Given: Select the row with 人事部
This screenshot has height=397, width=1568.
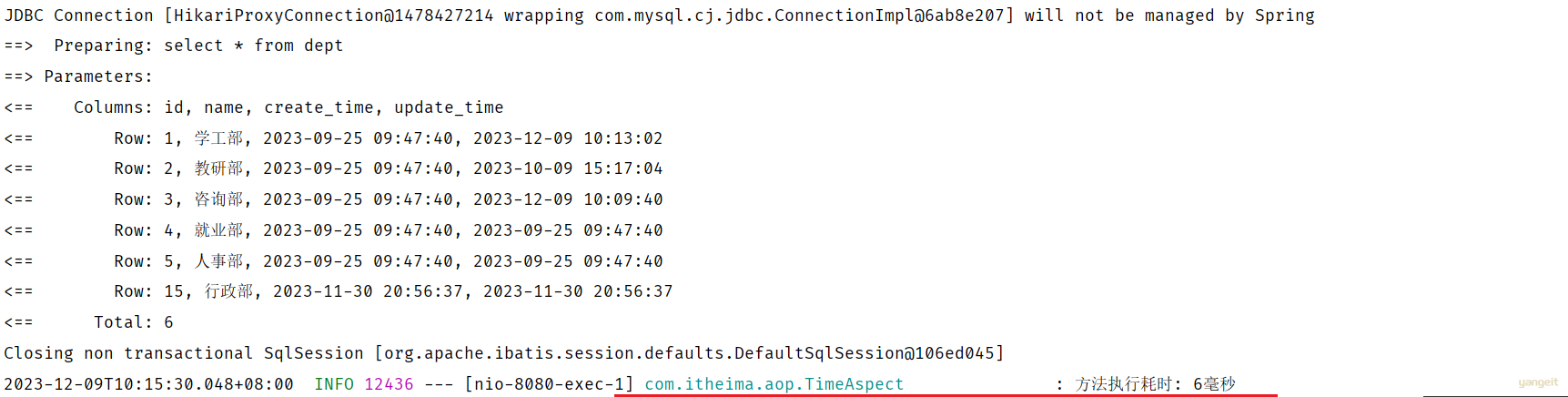Looking at the screenshot, I should click(x=334, y=261).
